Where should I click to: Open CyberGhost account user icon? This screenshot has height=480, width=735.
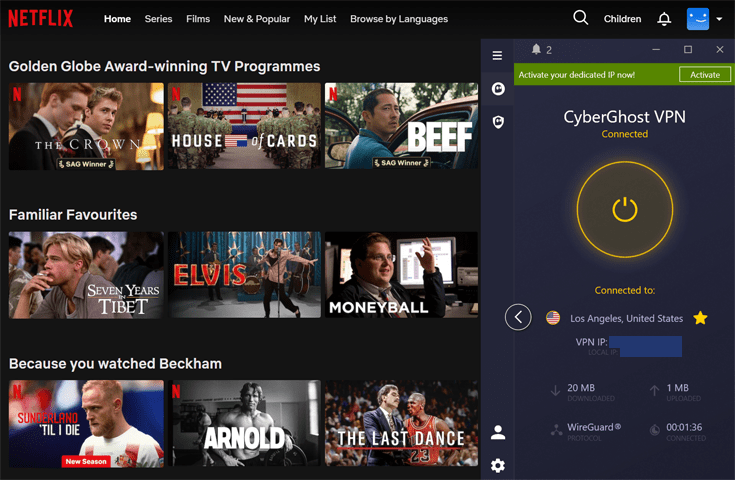[x=498, y=432]
